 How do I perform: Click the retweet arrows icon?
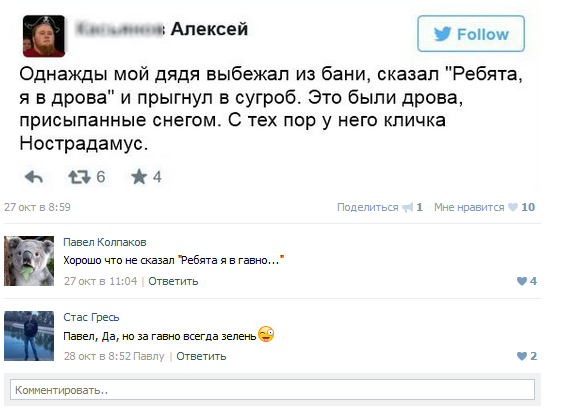pyautogui.click(x=79, y=177)
